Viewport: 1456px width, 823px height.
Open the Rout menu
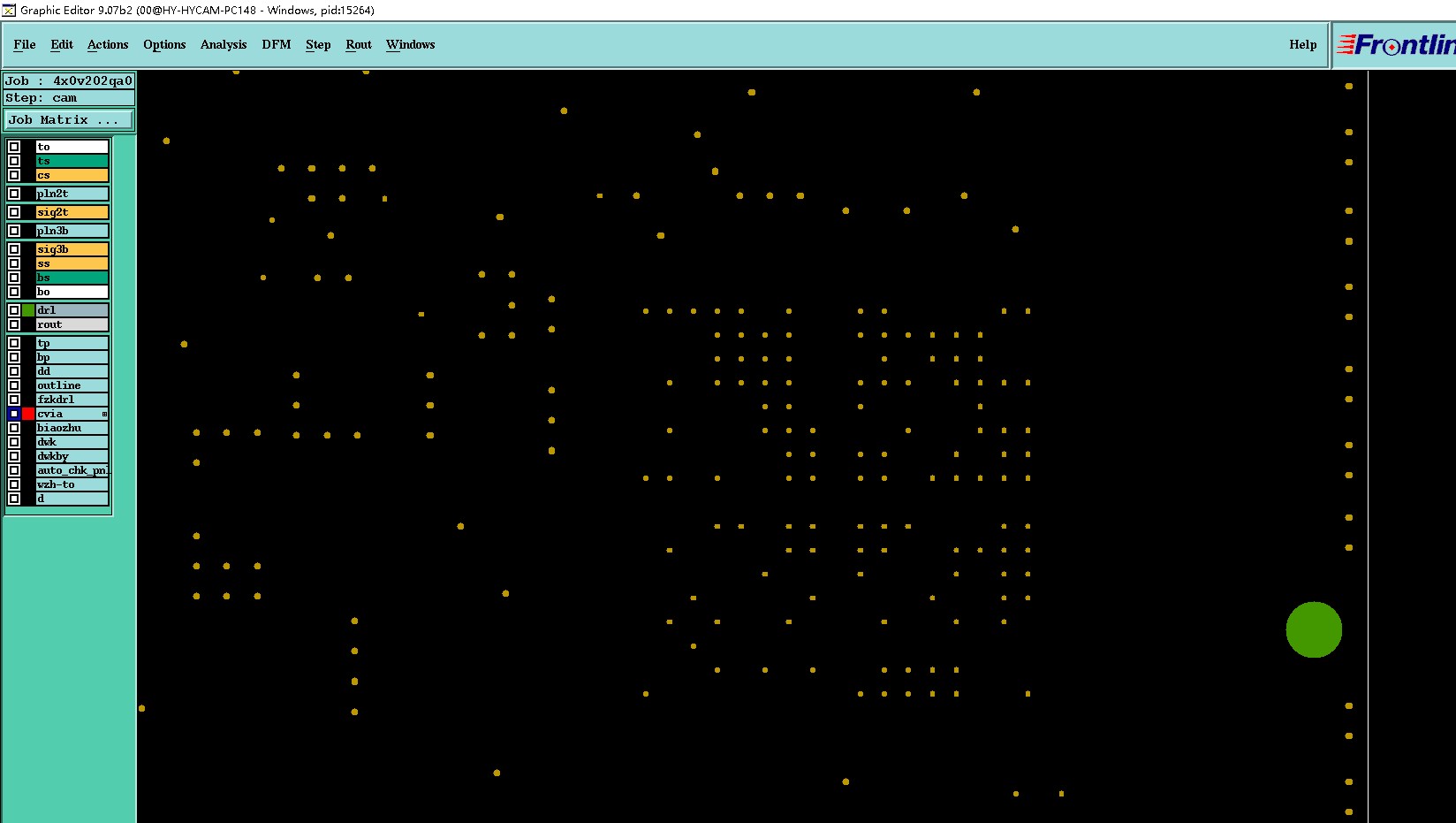[359, 44]
